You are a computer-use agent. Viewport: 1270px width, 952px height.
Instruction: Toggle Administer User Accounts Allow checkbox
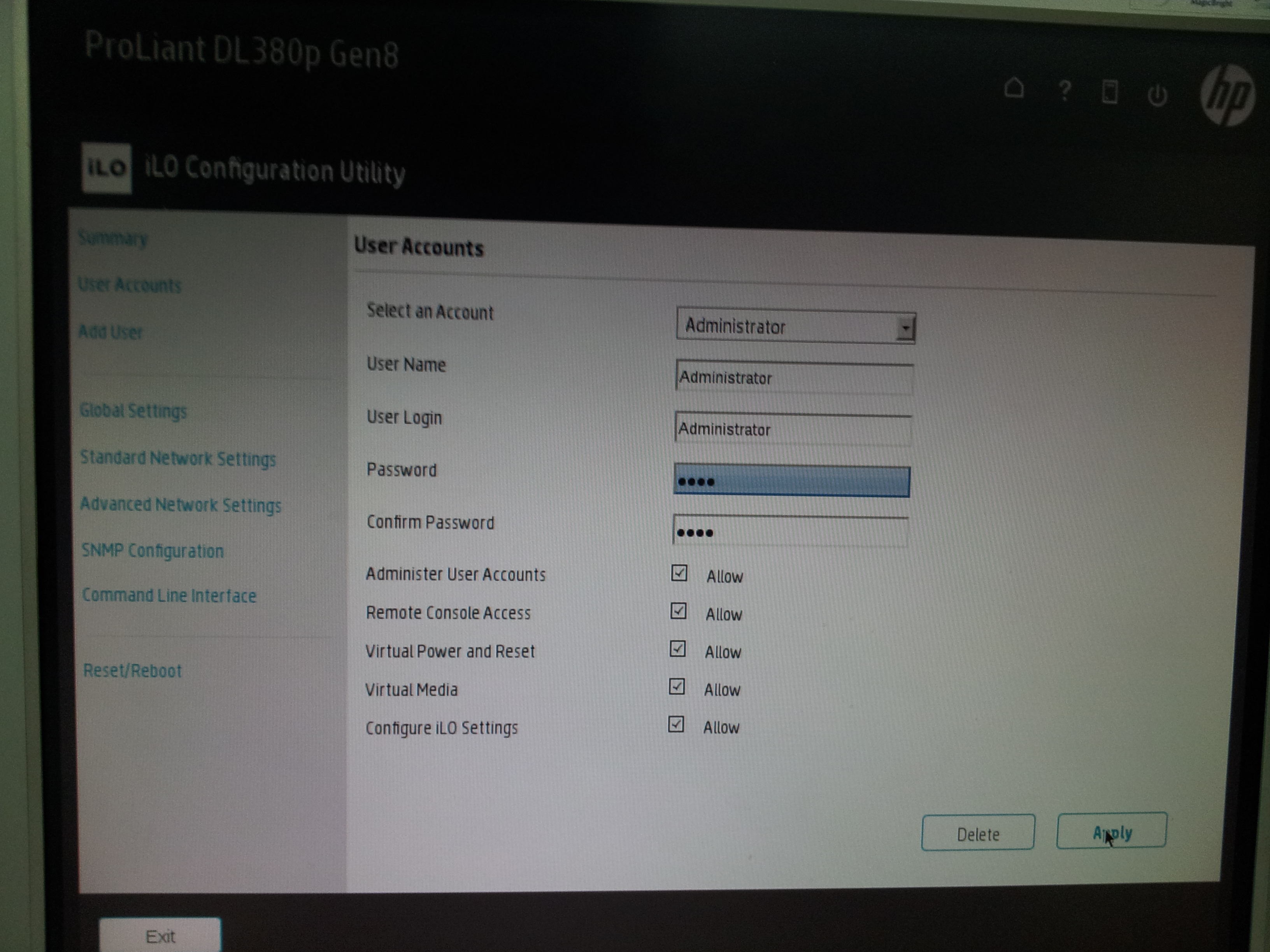point(679,573)
